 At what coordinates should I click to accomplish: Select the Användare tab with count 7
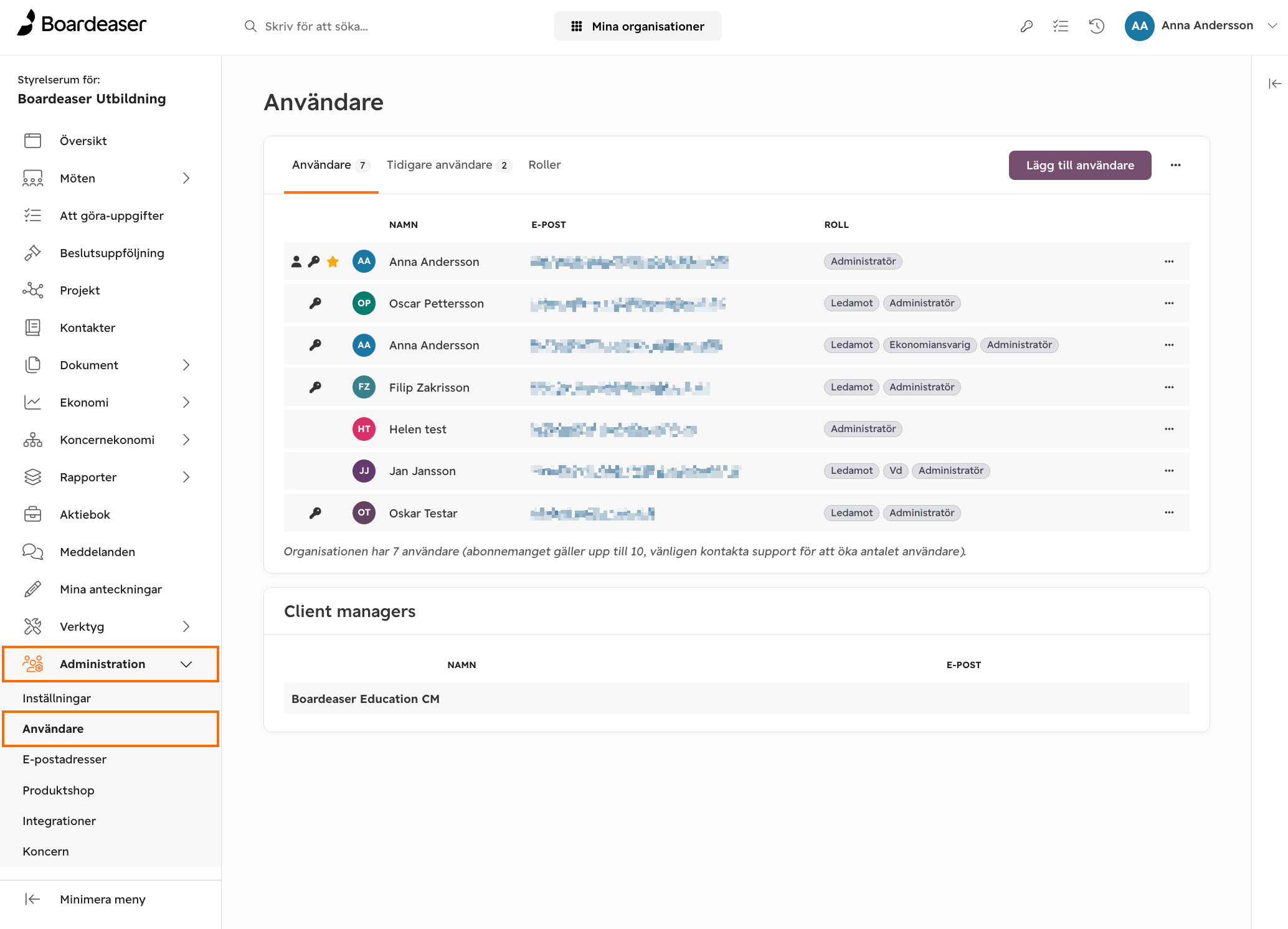331,165
